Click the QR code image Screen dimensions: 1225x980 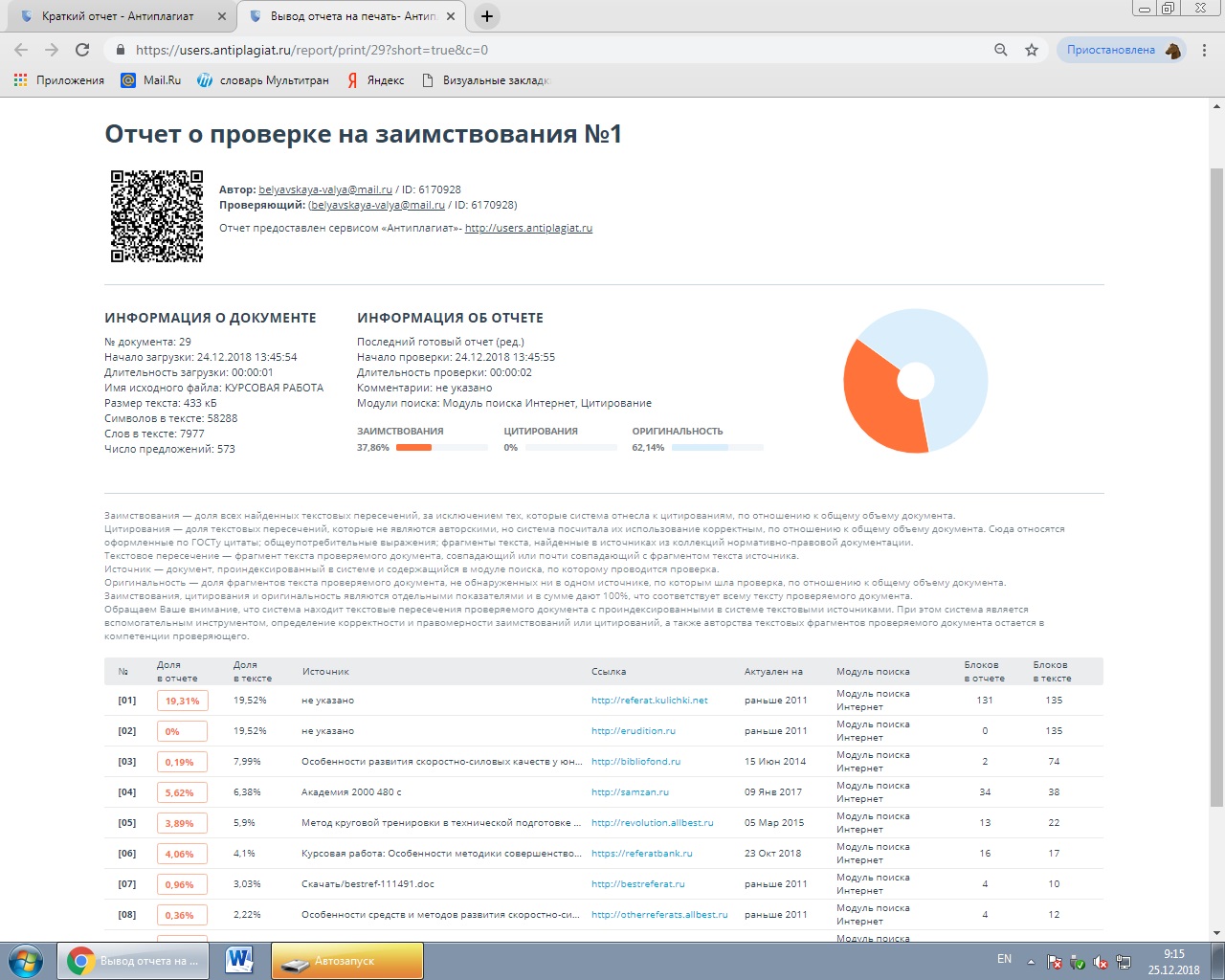[x=157, y=216]
